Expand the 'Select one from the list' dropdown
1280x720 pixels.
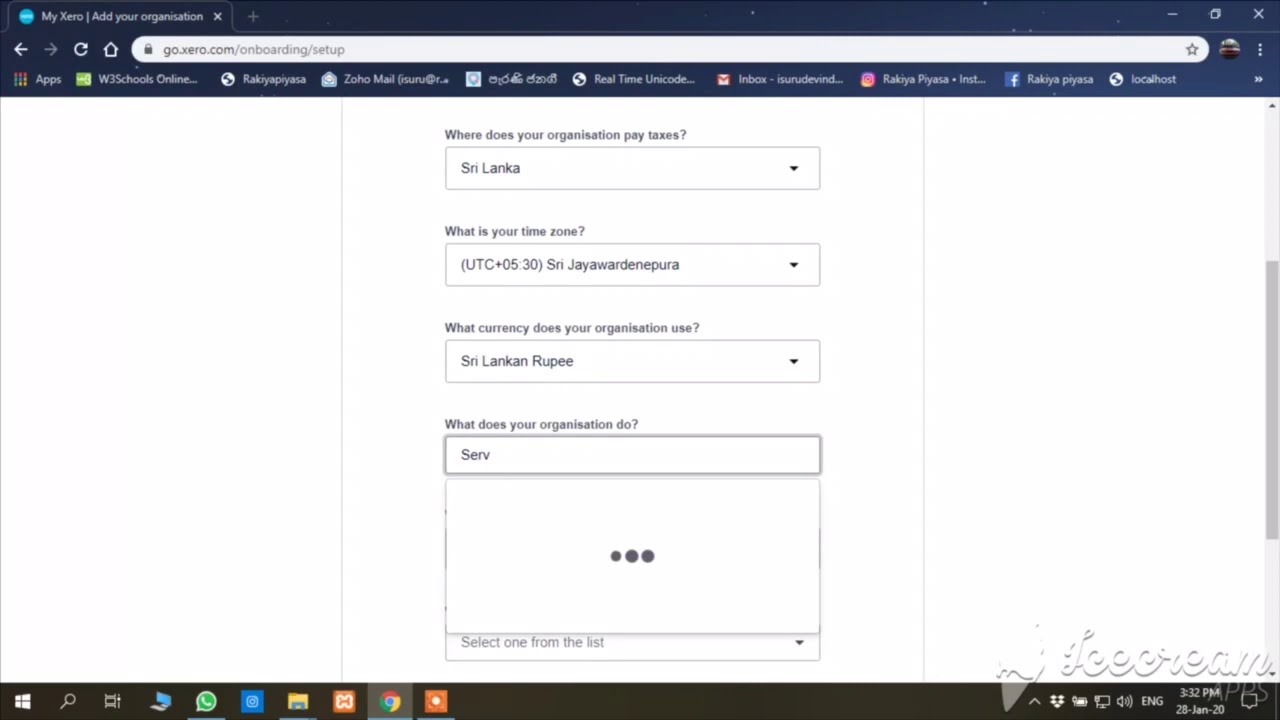point(632,642)
